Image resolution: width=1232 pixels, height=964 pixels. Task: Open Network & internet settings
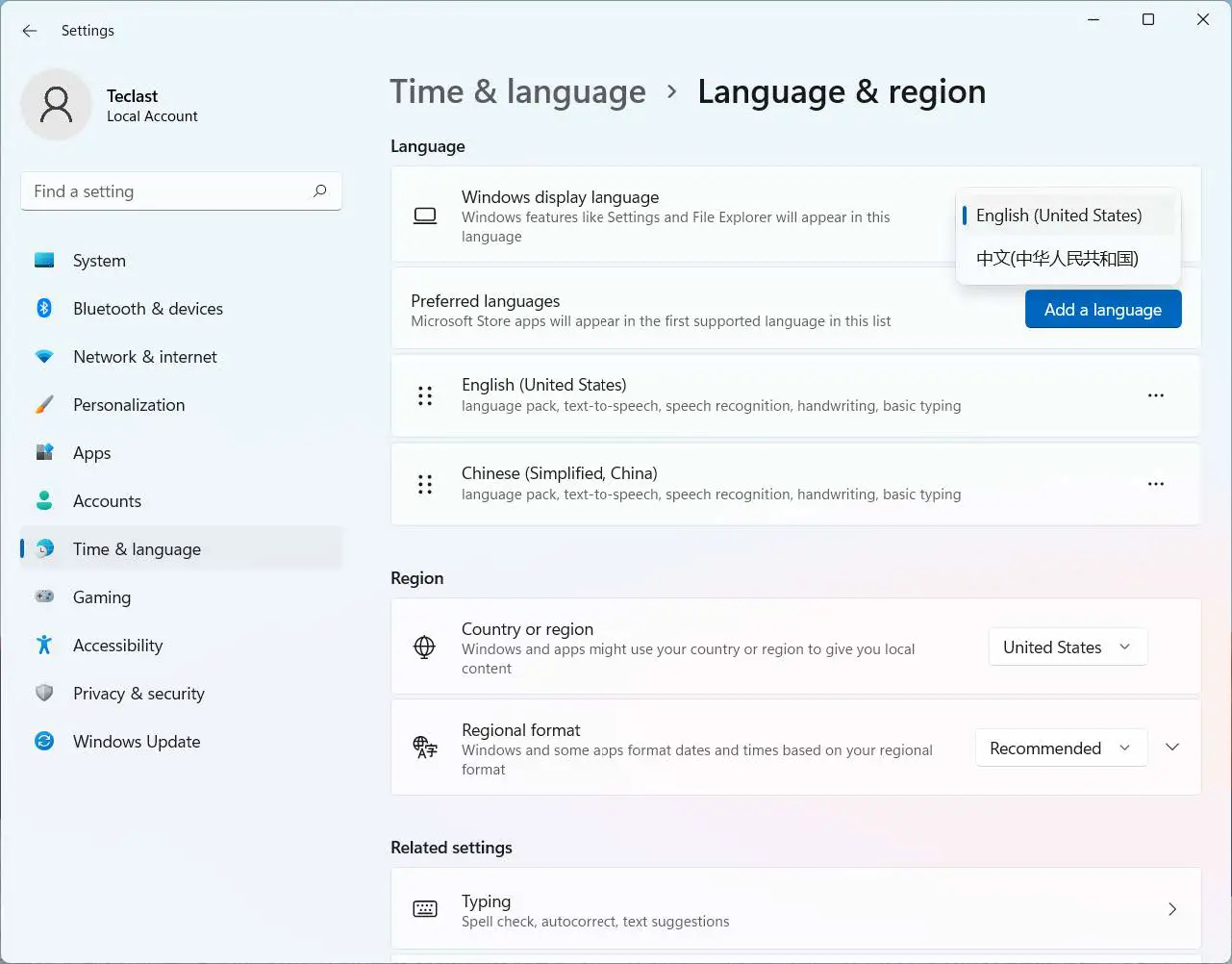pos(144,357)
